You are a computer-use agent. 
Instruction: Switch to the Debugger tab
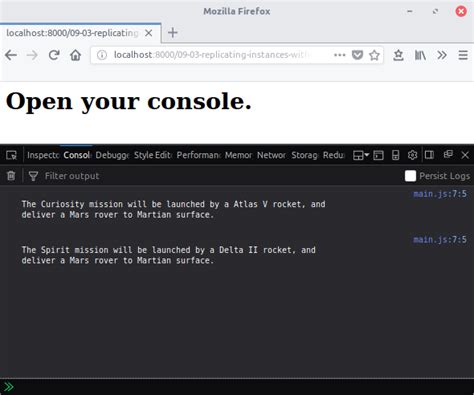112,155
